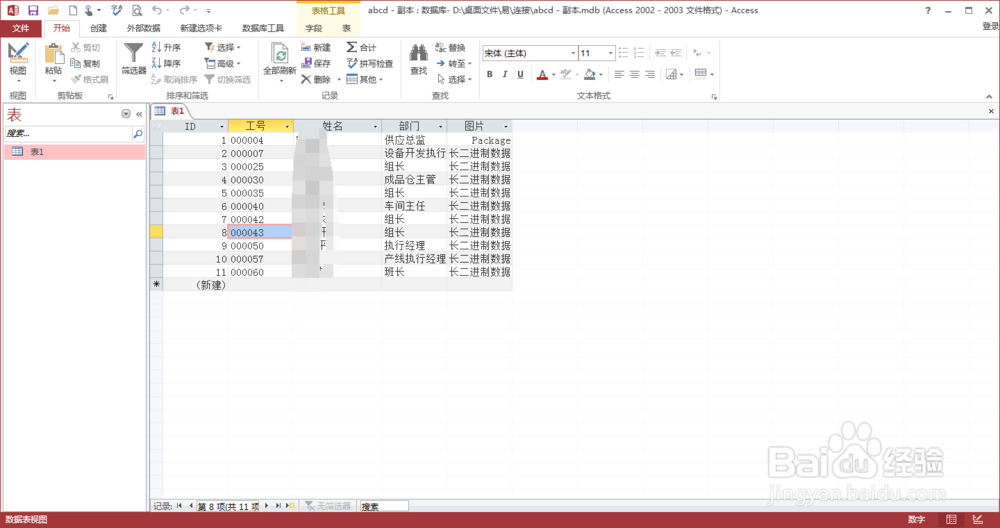Viewport: 1000px width, 528px height.
Task: Open font size 11 combo box
Action: click(597, 53)
